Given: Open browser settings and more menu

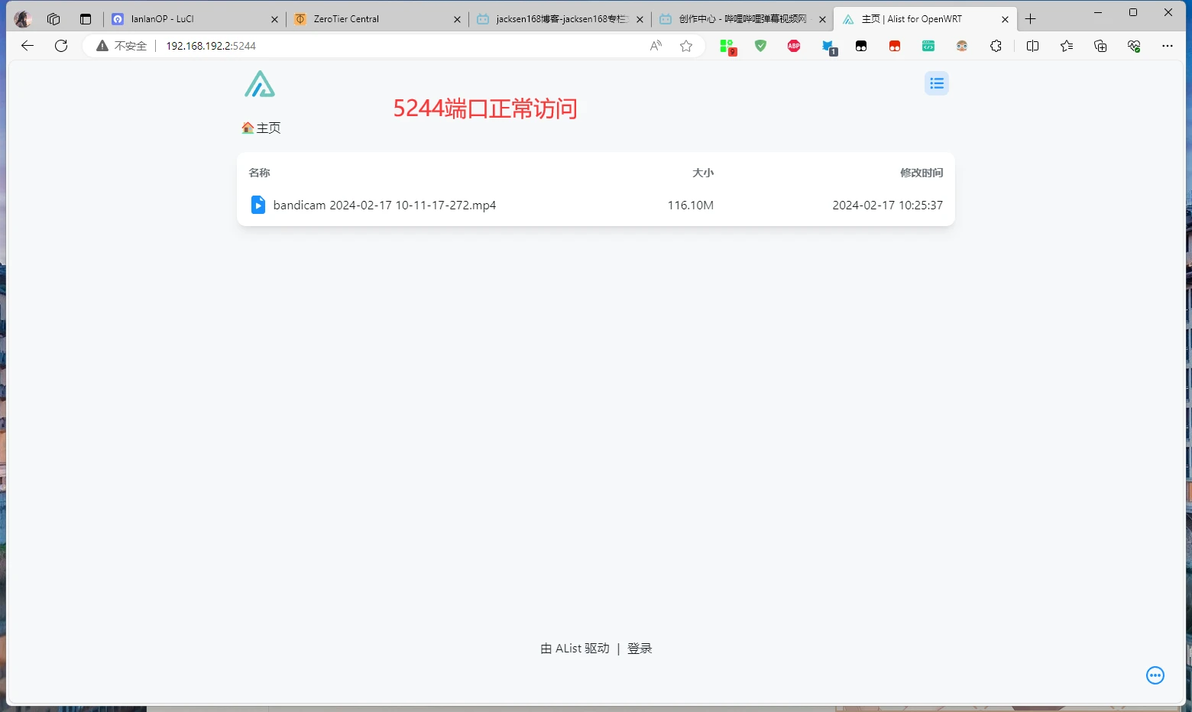Looking at the screenshot, I should point(1167,46).
